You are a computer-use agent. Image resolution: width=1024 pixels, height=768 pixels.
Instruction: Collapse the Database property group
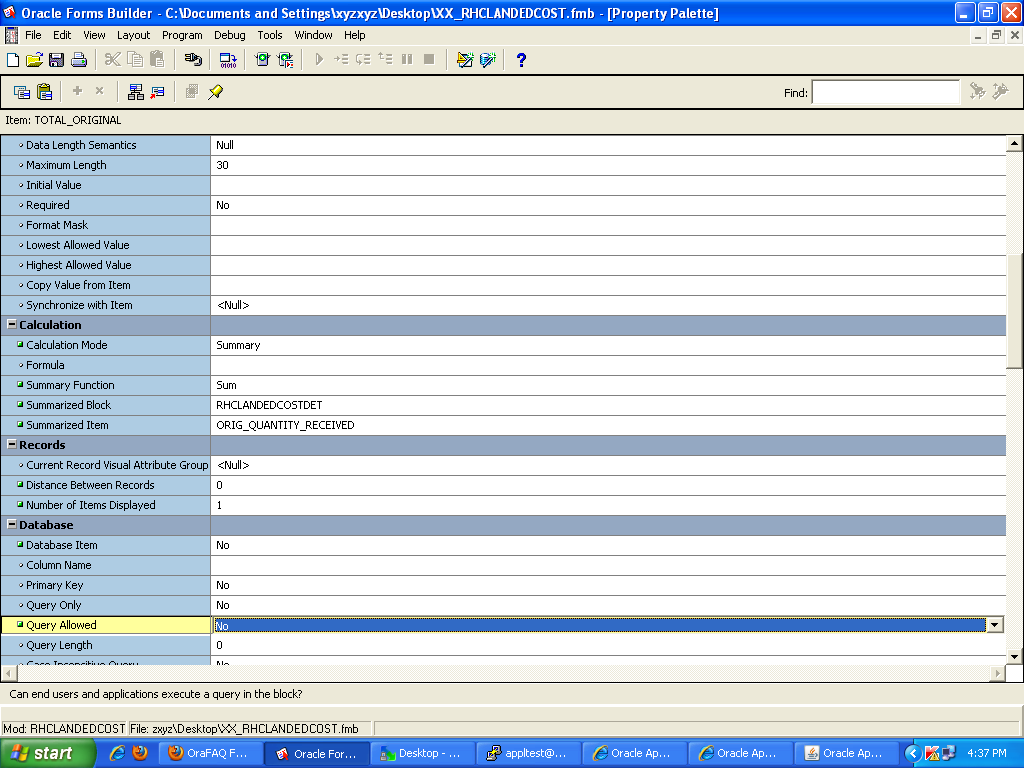[x=12, y=525]
